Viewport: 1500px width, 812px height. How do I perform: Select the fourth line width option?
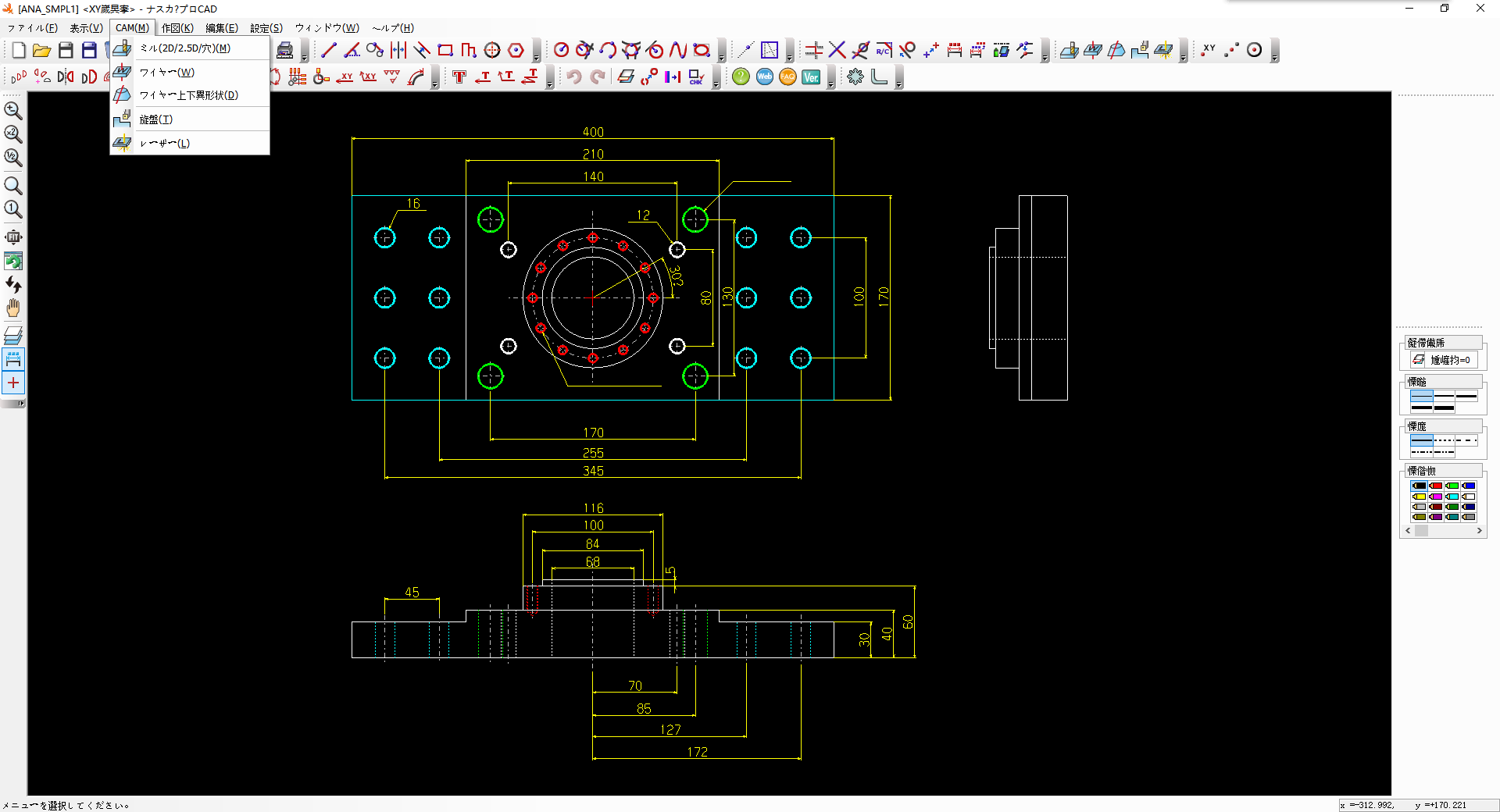click(1421, 408)
